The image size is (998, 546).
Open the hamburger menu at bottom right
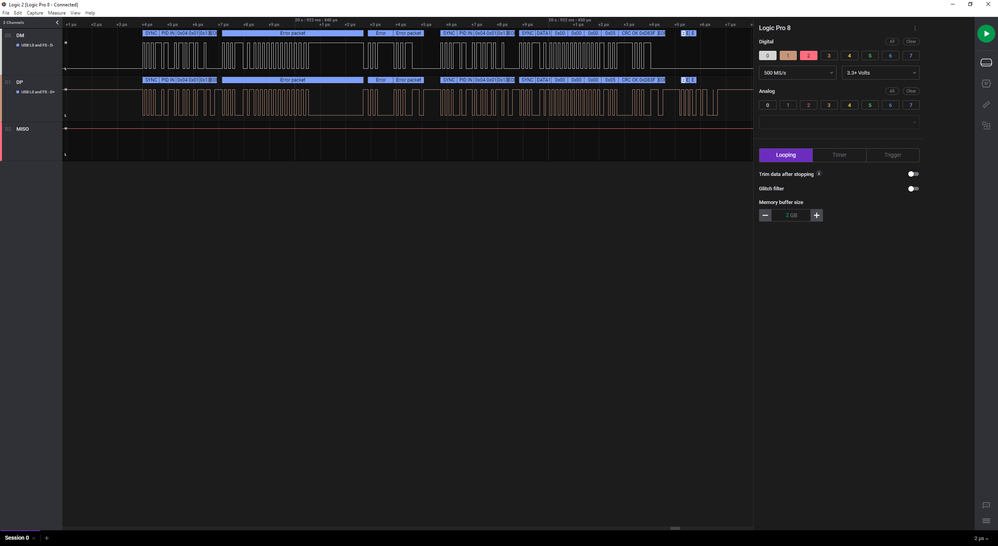(986, 521)
